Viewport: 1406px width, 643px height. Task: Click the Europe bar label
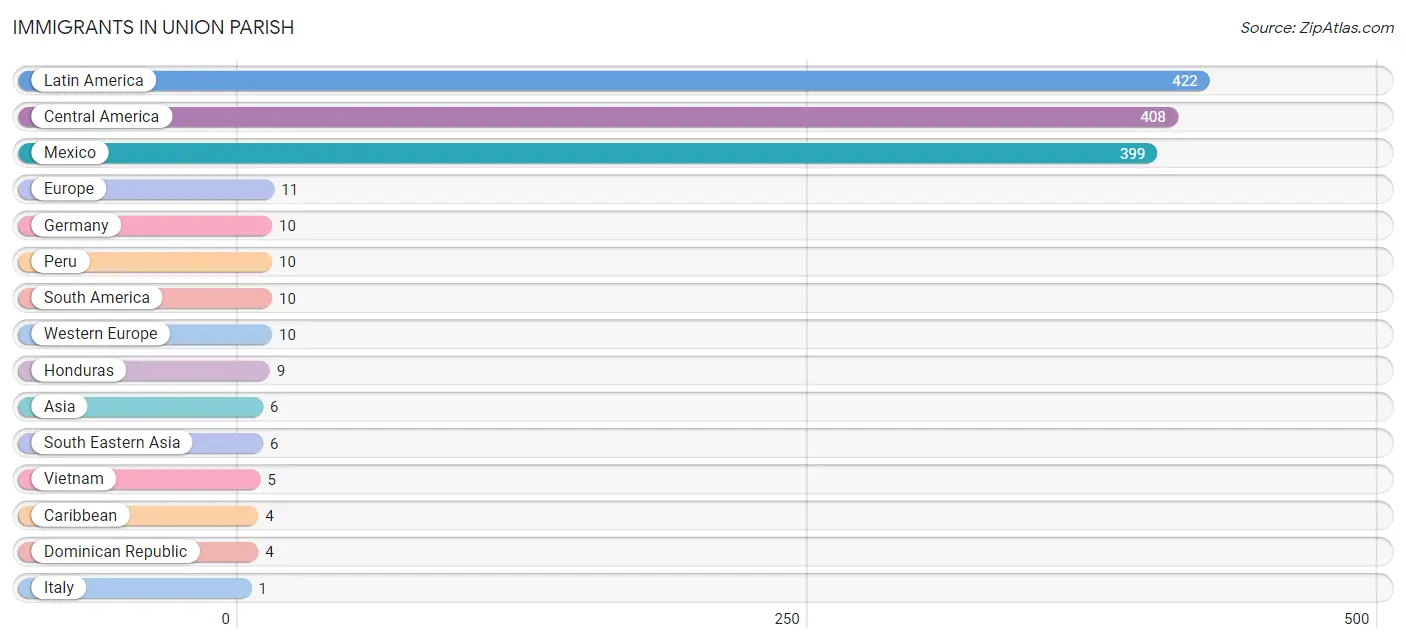pyautogui.click(x=69, y=188)
